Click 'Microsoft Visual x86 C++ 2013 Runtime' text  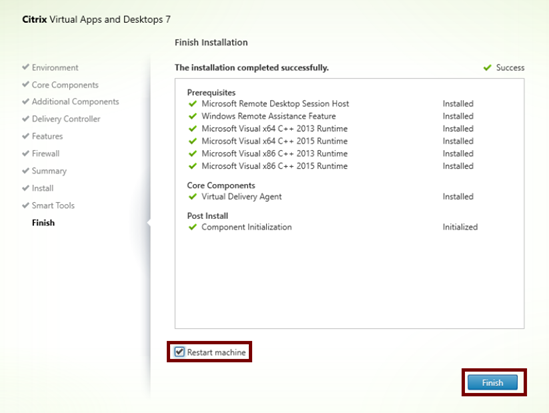point(274,153)
